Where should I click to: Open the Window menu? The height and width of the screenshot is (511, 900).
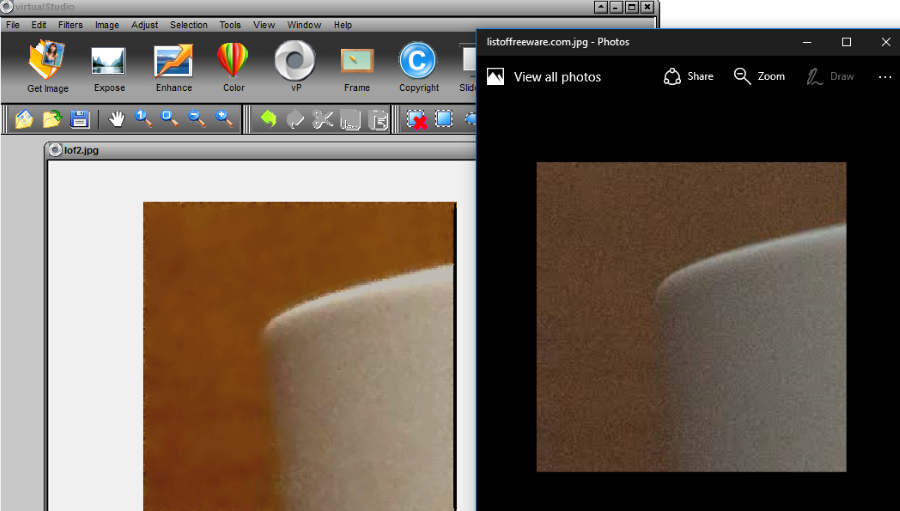coord(304,25)
